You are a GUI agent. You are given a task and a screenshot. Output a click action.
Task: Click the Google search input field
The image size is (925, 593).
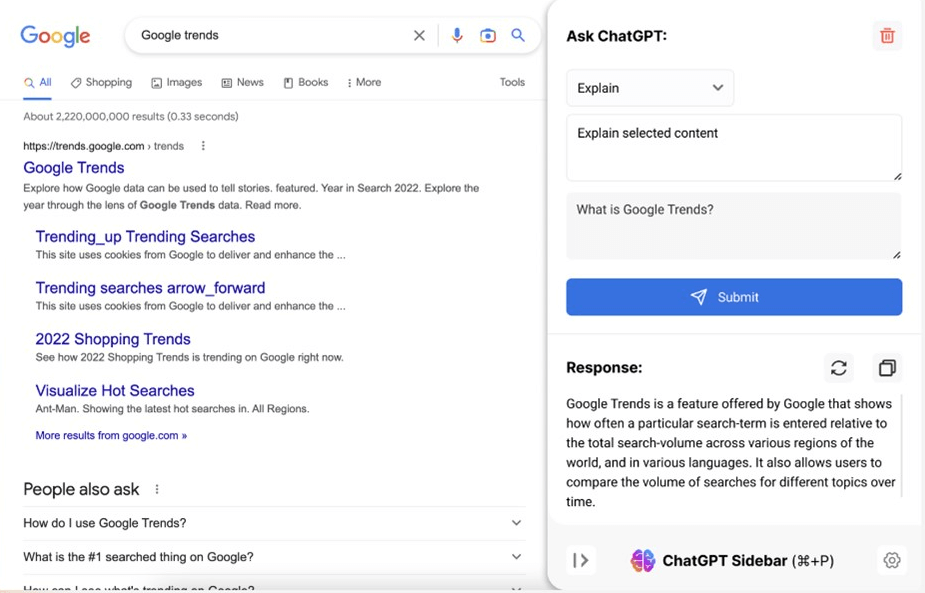tap(271, 35)
